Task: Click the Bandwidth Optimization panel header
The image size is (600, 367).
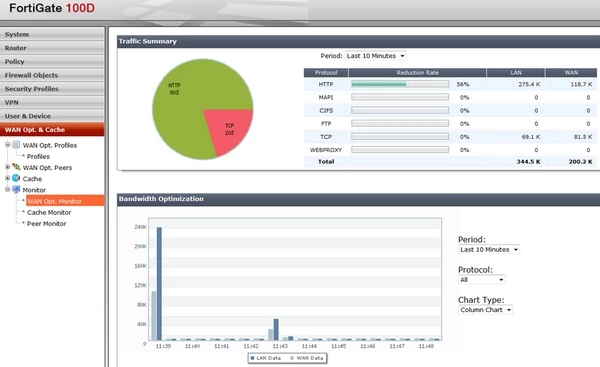Action: click(x=358, y=199)
